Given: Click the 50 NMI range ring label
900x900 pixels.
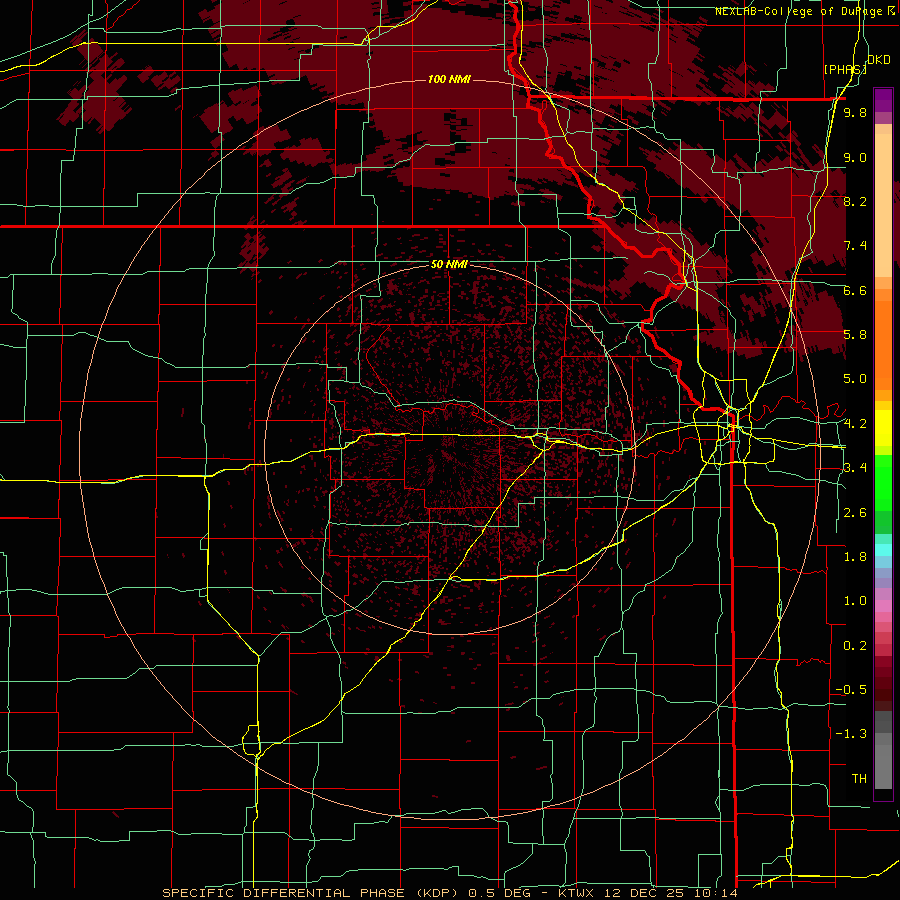Looking at the screenshot, I should pos(449,264).
